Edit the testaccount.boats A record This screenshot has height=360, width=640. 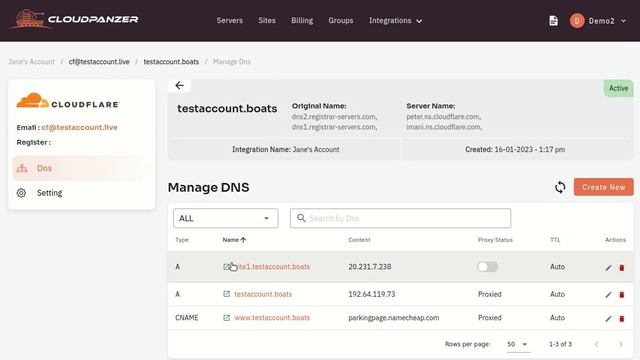608,295
